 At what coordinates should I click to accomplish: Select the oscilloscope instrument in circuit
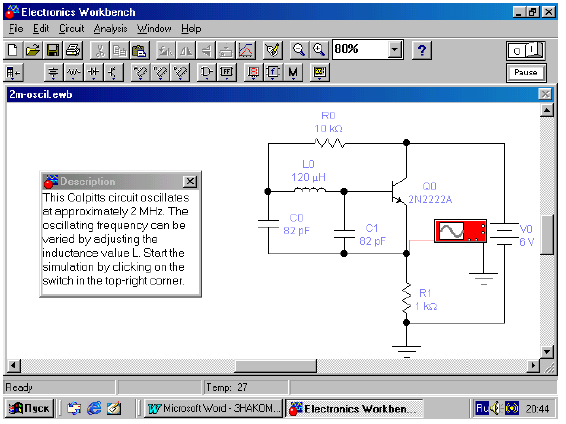point(460,231)
